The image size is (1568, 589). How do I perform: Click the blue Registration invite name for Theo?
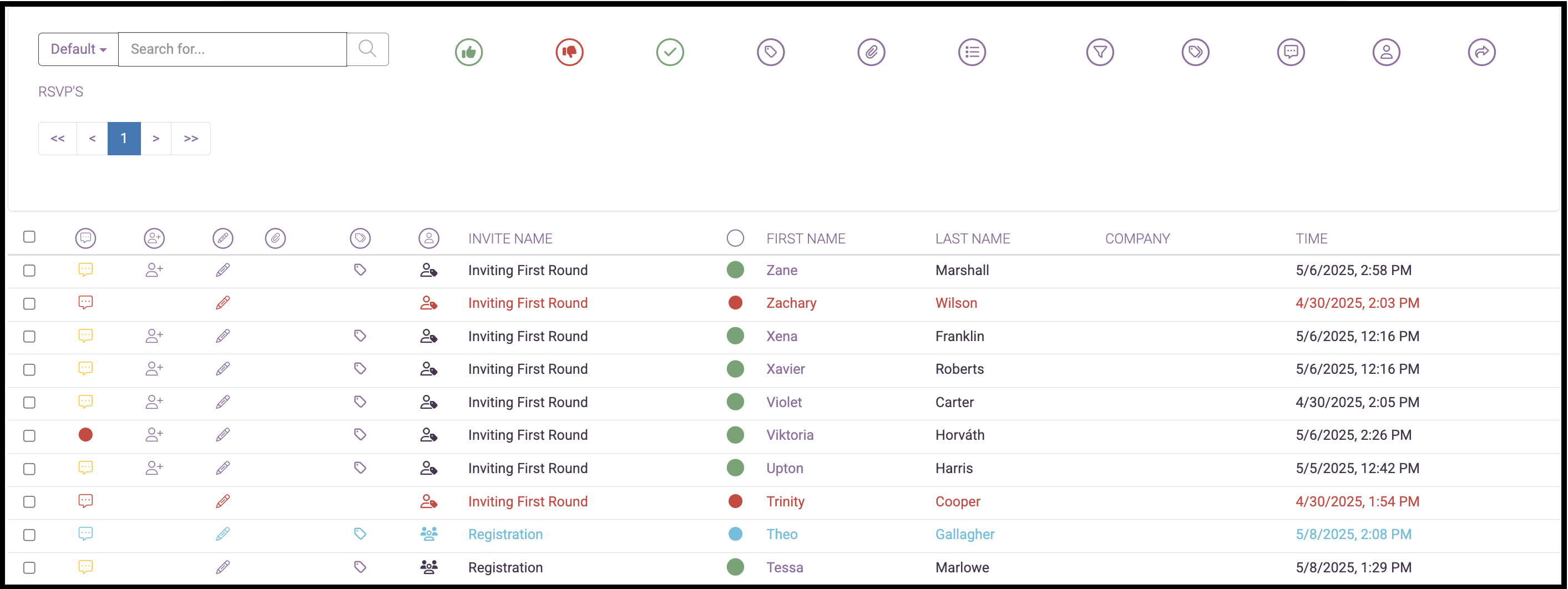pos(505,534)
